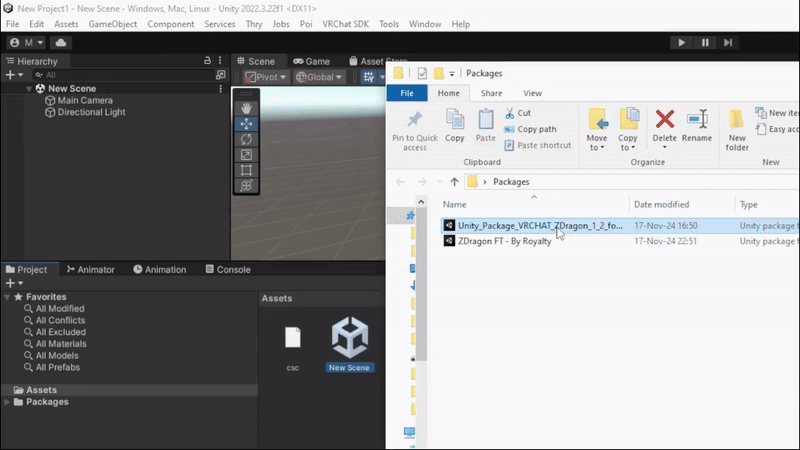Open Hierarchy panel options menu
Viewport: 800px width, 450px height.
220,60
